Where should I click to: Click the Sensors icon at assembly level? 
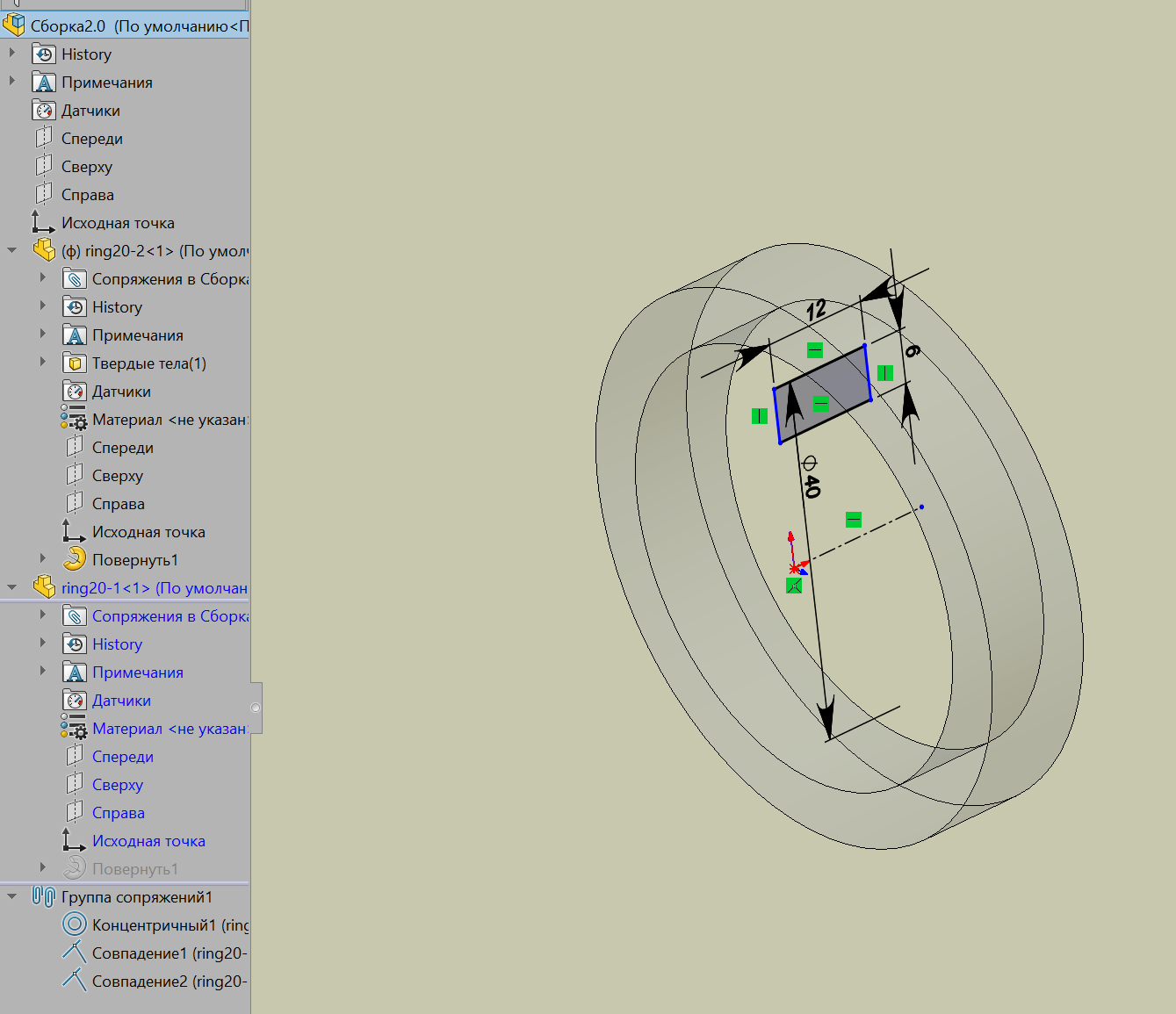point(44,111)
